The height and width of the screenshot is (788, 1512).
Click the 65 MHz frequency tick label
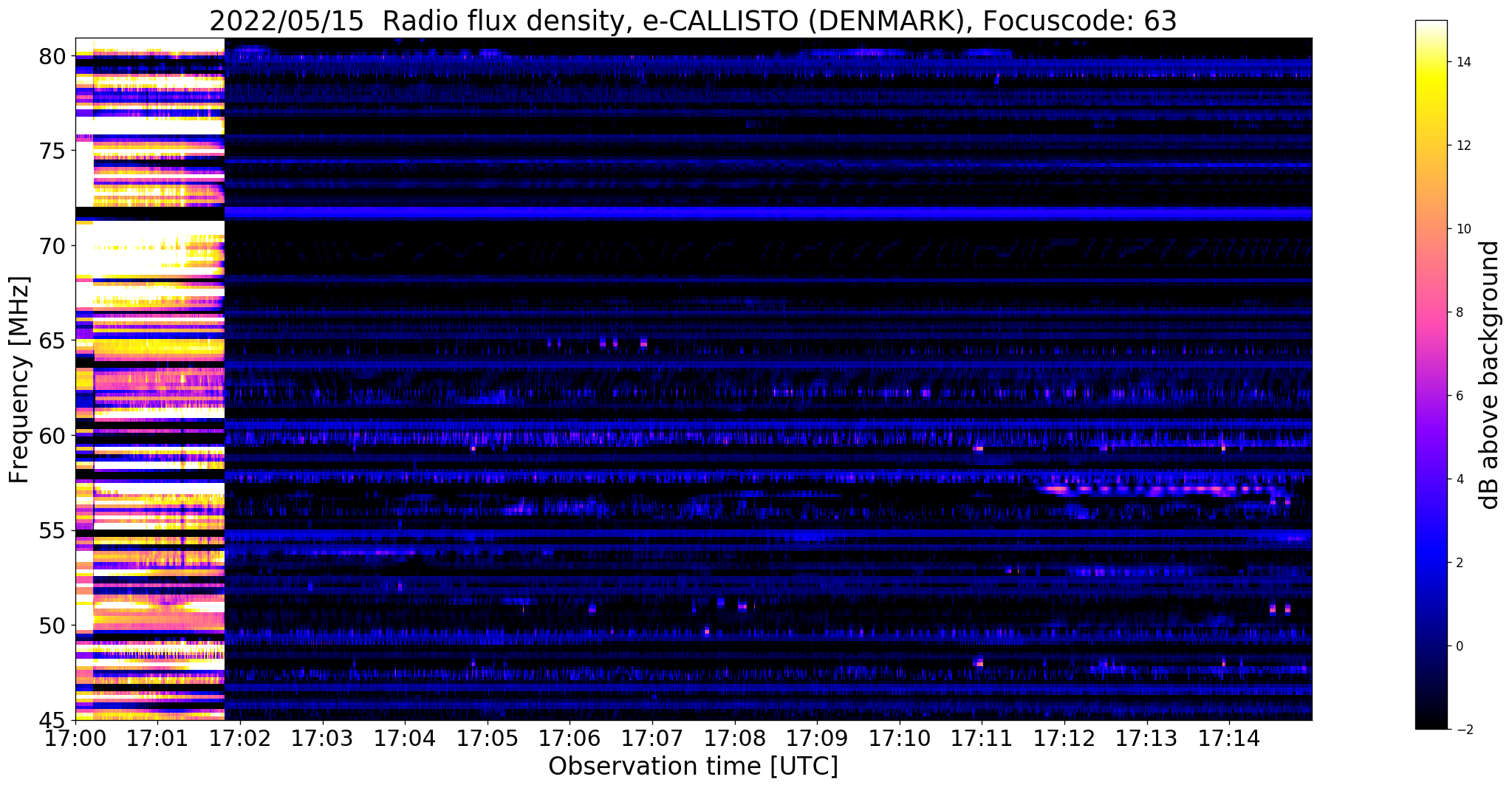click(54, 341)
